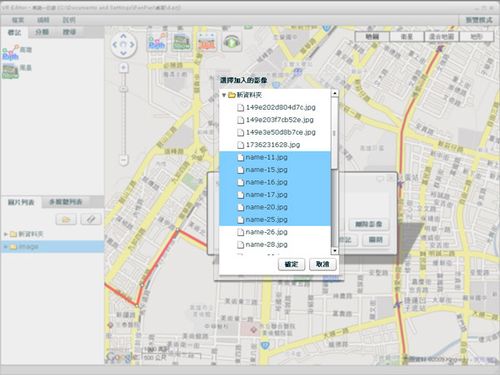Click the map zoom slider handle
Screen dimensions: 500x375
point(124,89)
